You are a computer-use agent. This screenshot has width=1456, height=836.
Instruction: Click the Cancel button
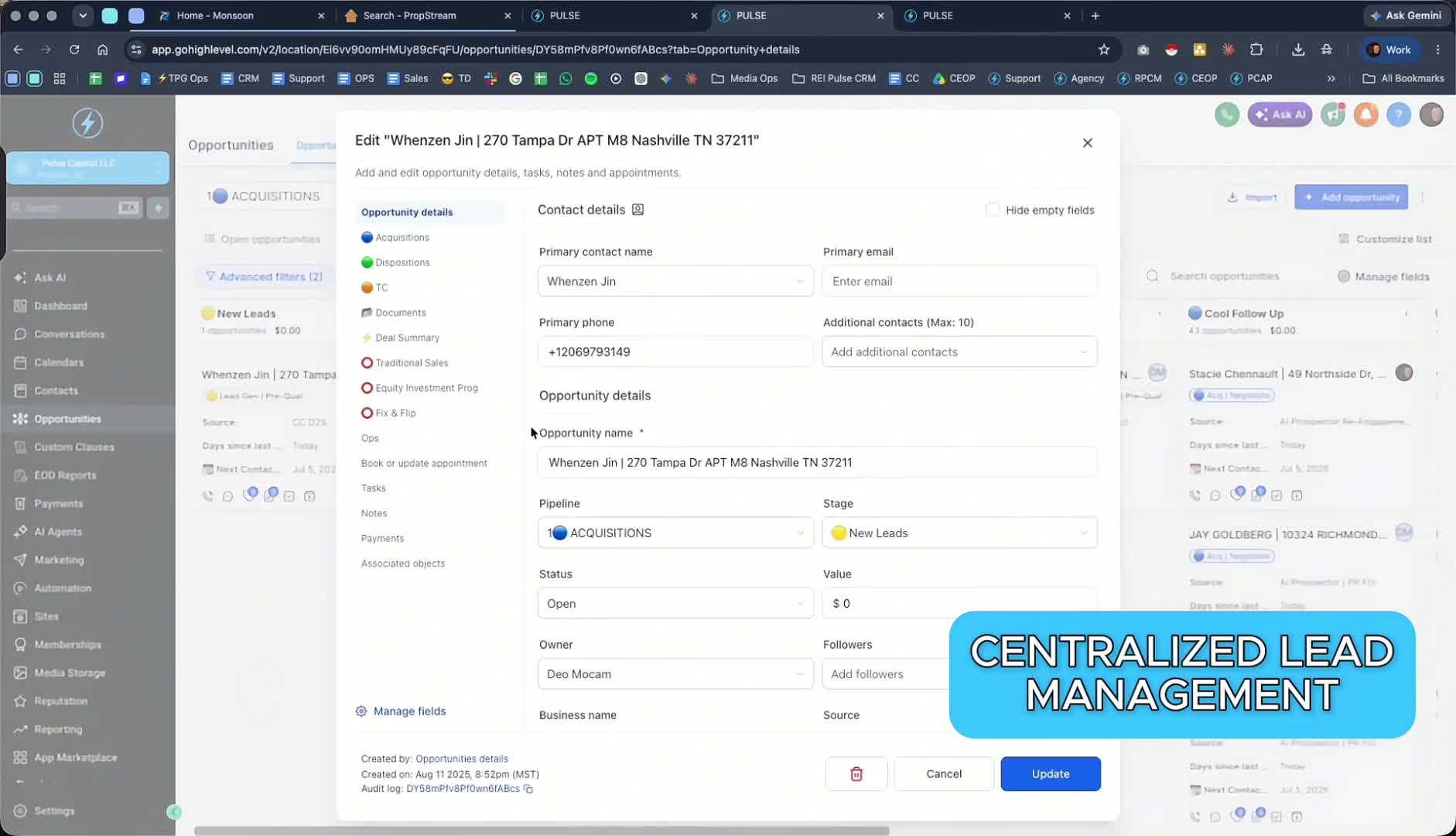(x=944, y=774)
